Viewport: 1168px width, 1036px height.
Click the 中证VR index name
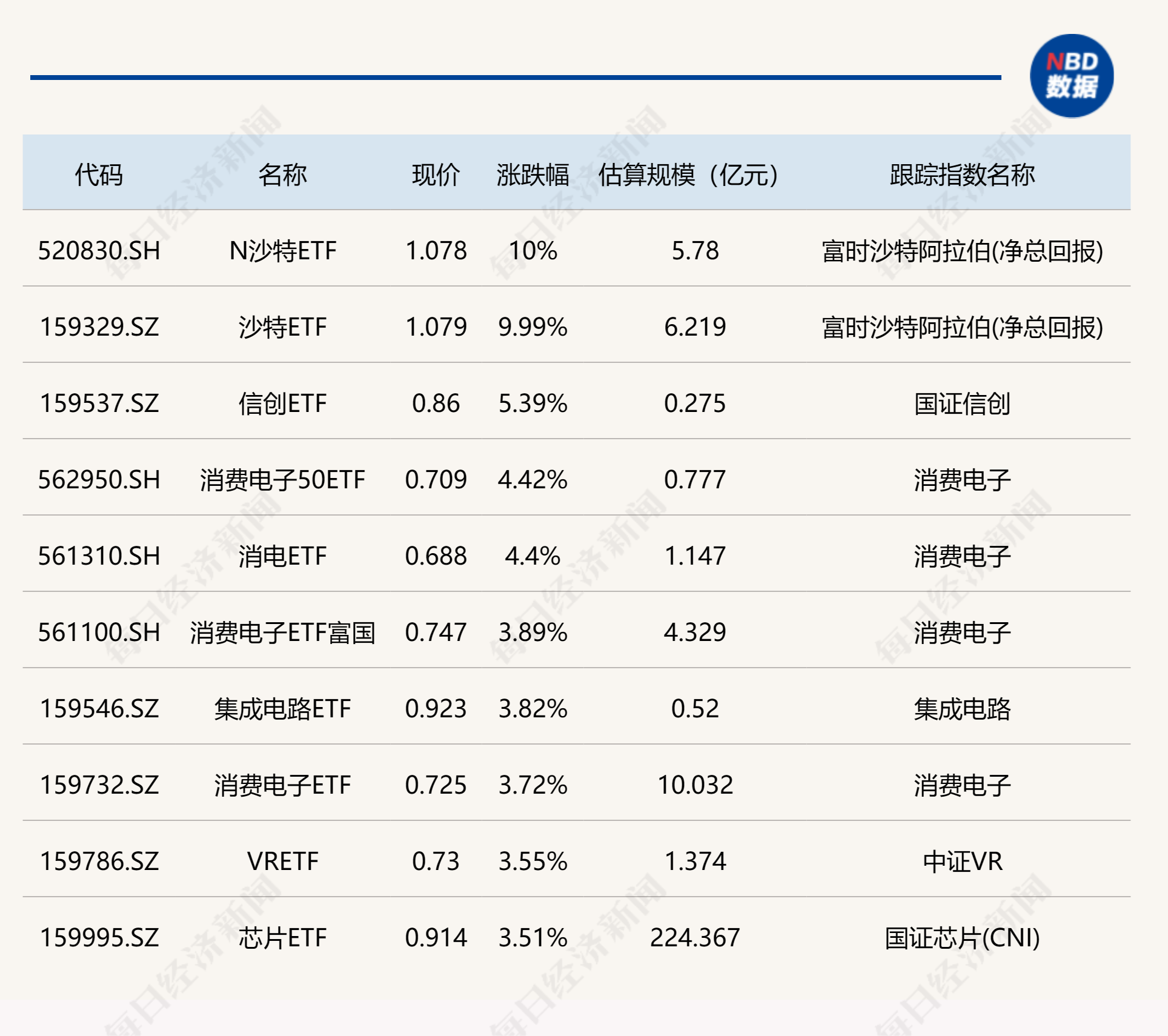[x=962, y=862]
